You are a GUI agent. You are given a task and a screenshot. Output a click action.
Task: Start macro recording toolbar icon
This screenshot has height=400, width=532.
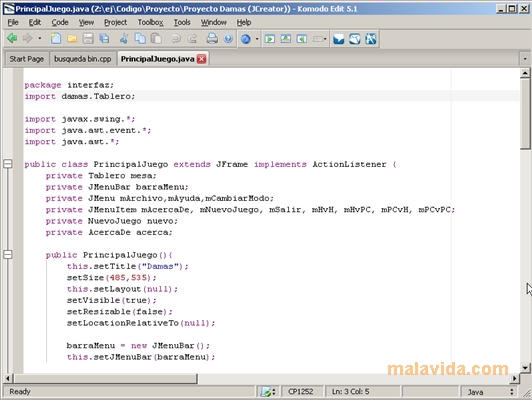tap(270, 39)
